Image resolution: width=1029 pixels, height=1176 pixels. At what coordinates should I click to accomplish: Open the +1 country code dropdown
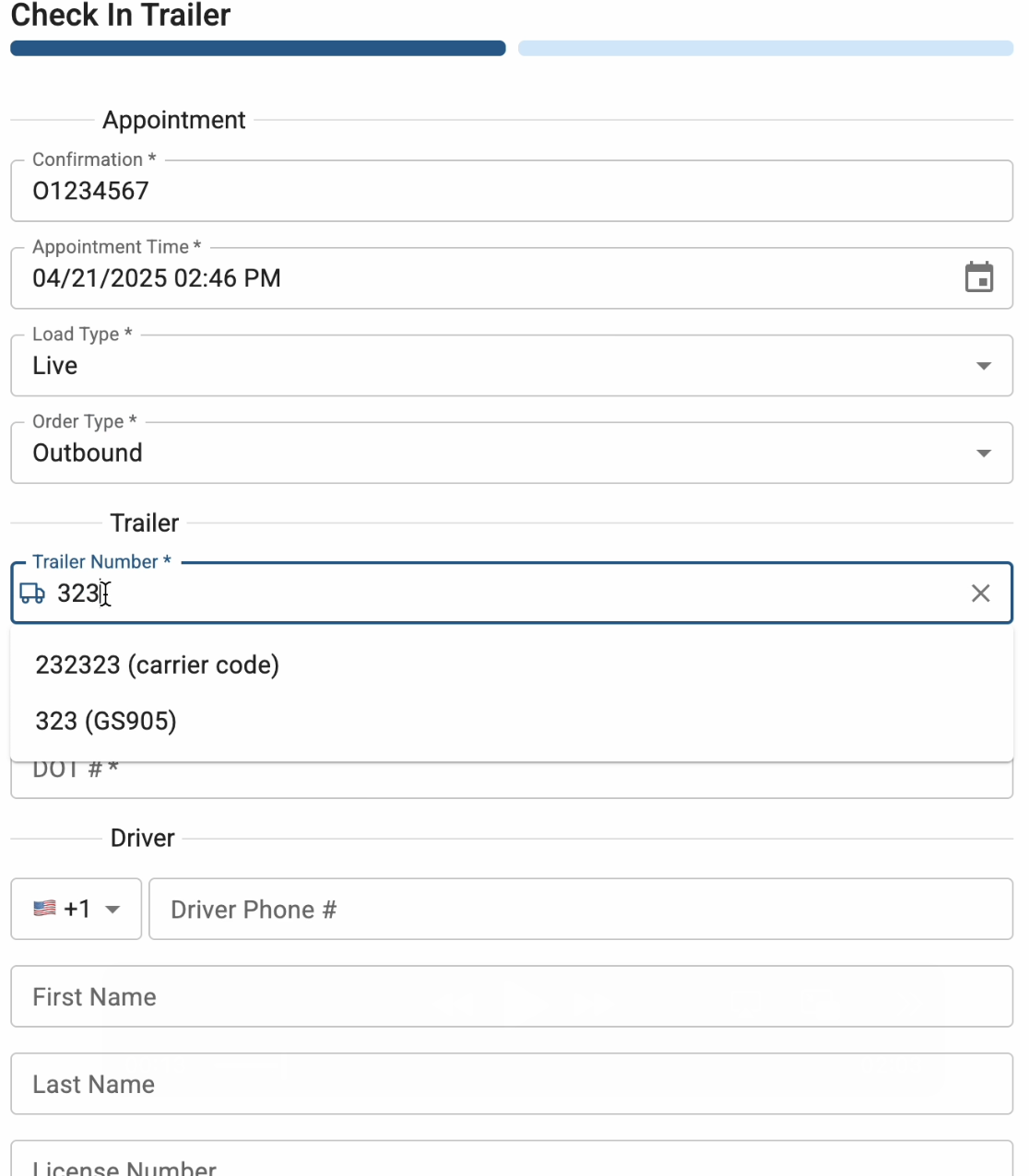77,909
